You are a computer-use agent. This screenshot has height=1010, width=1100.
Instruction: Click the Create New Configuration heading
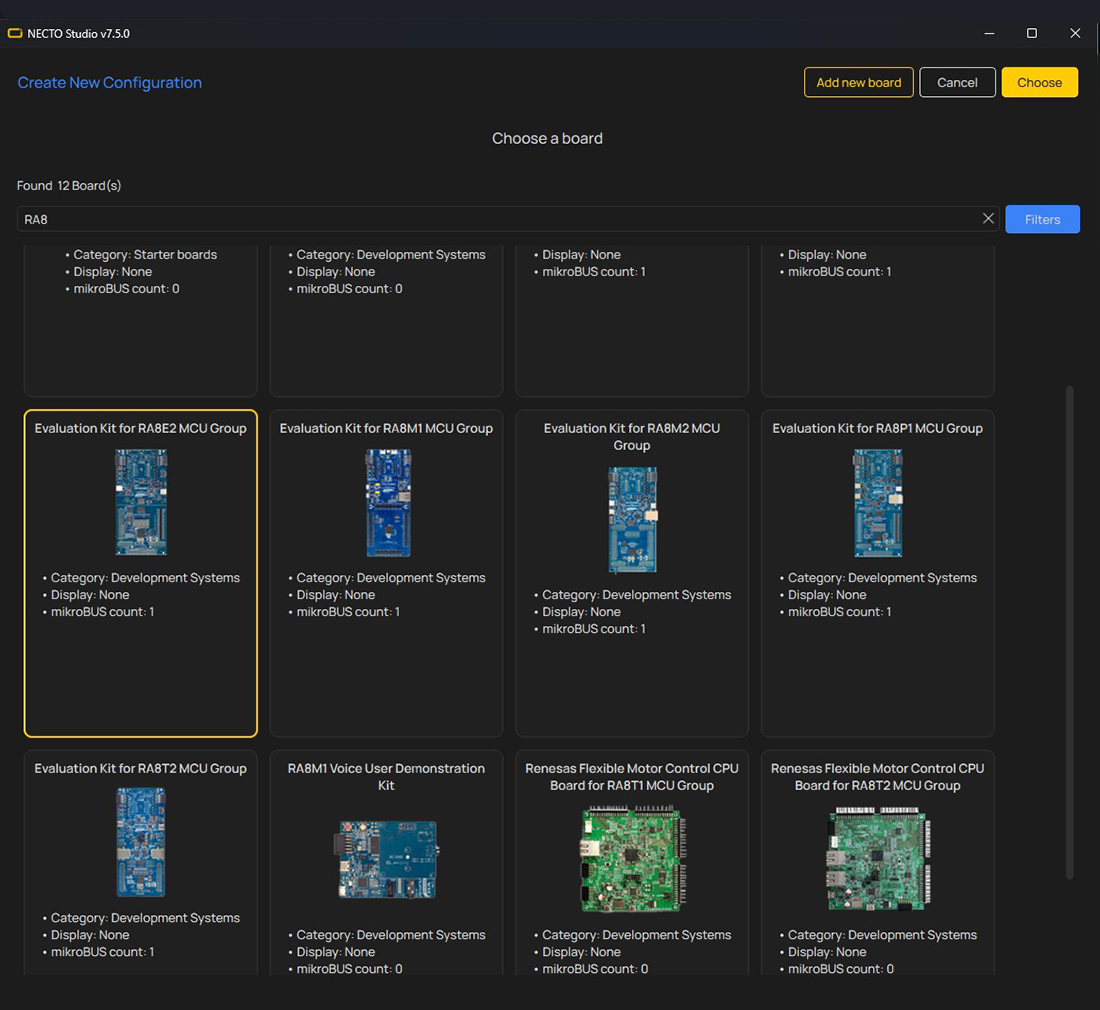(x=109, y=83)
